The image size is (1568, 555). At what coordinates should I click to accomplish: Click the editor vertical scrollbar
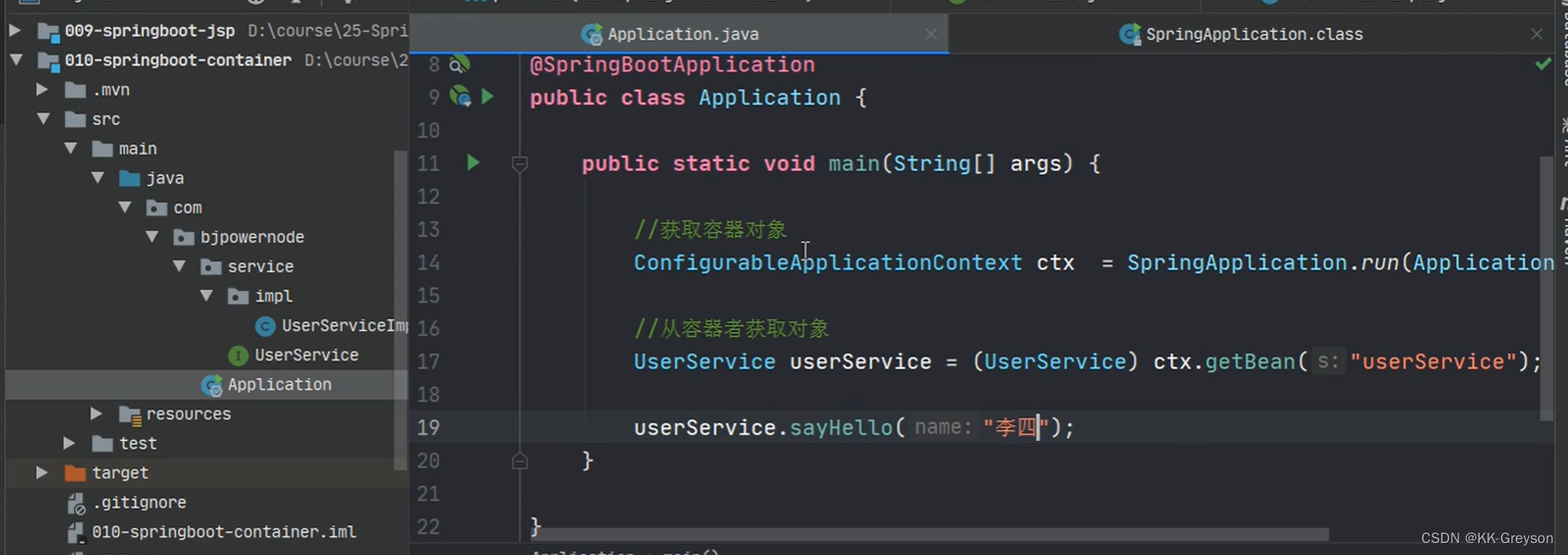pyautogui.click(x=1547, y=288)
